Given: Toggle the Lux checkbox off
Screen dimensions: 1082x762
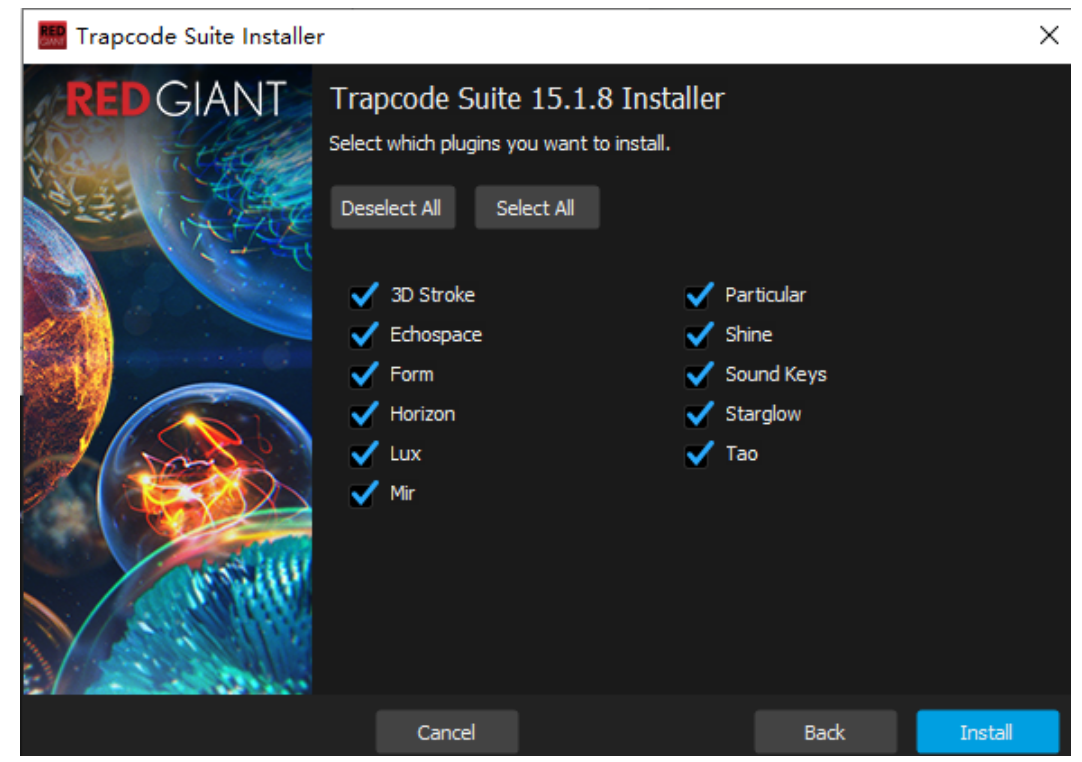Looking at the screenshot, I should 362,454.
